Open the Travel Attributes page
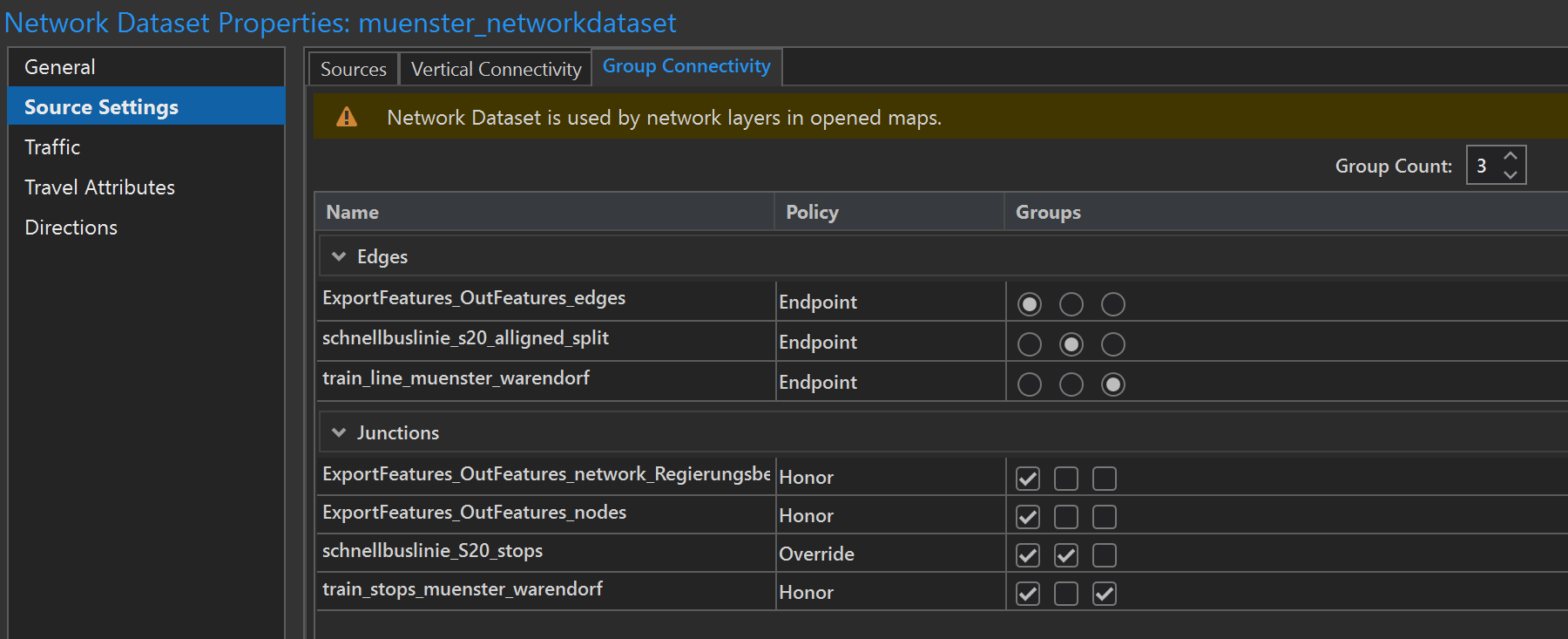This screenshot has height=639, width=1568. pyautogui.click(x=99, y=187)
